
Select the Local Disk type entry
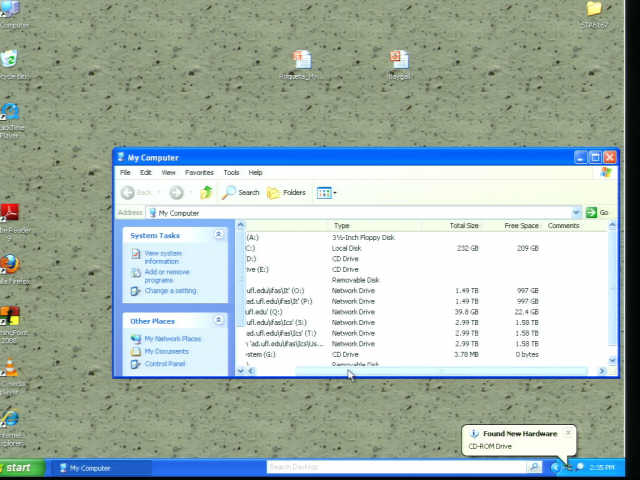tap(347, 248)
